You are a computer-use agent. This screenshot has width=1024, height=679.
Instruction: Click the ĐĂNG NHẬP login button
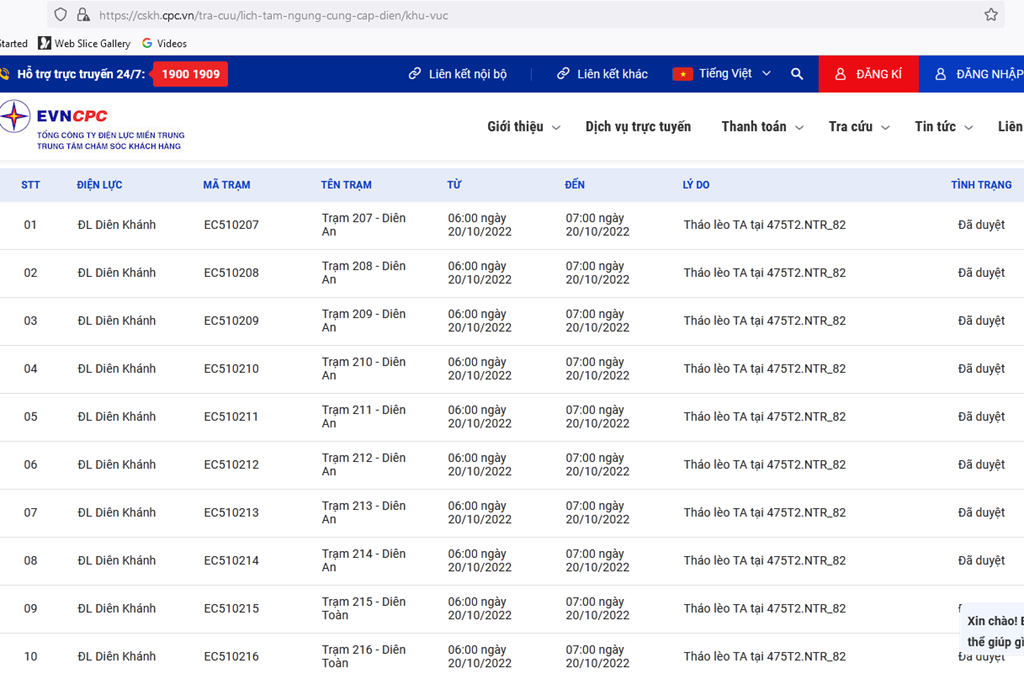[972, 74]
